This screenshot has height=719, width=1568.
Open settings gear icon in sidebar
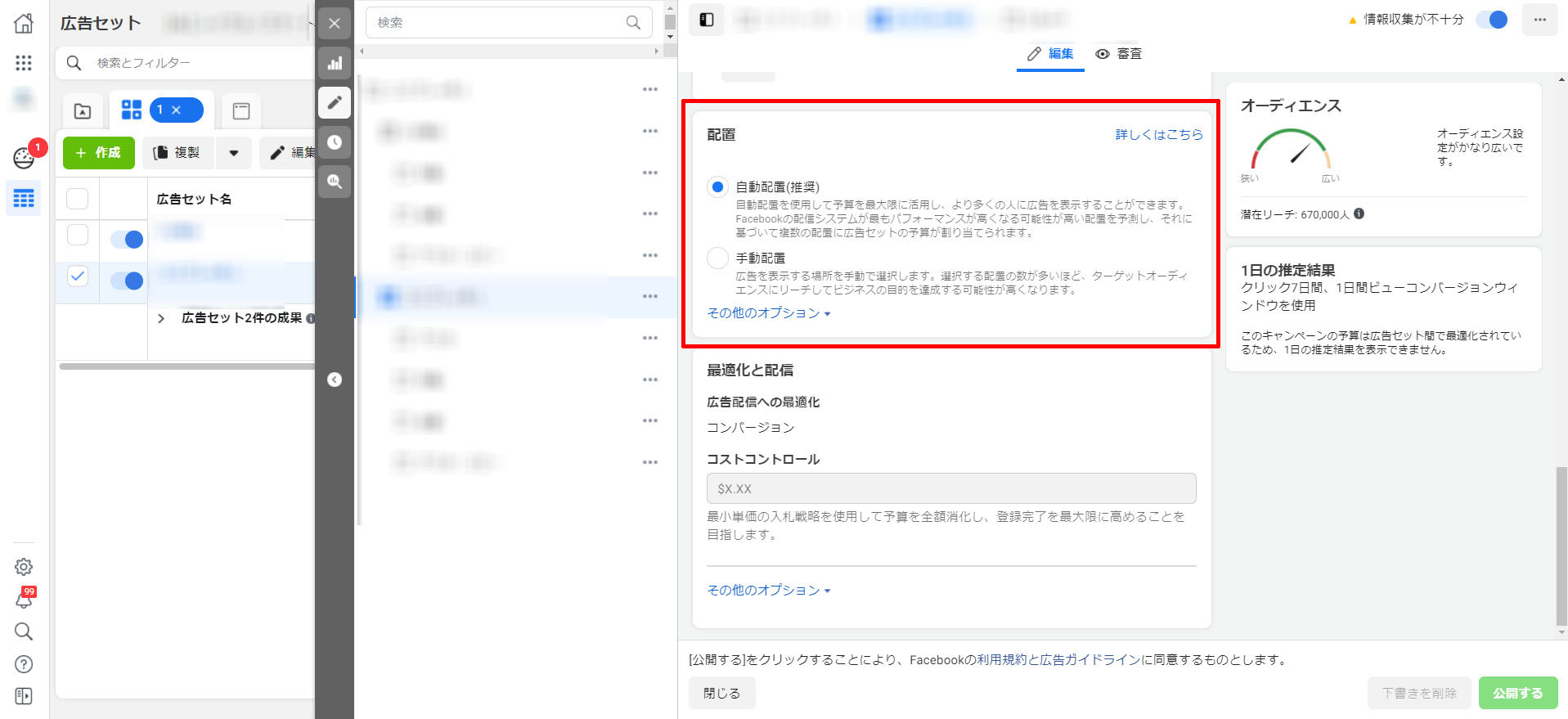point(24,566)
